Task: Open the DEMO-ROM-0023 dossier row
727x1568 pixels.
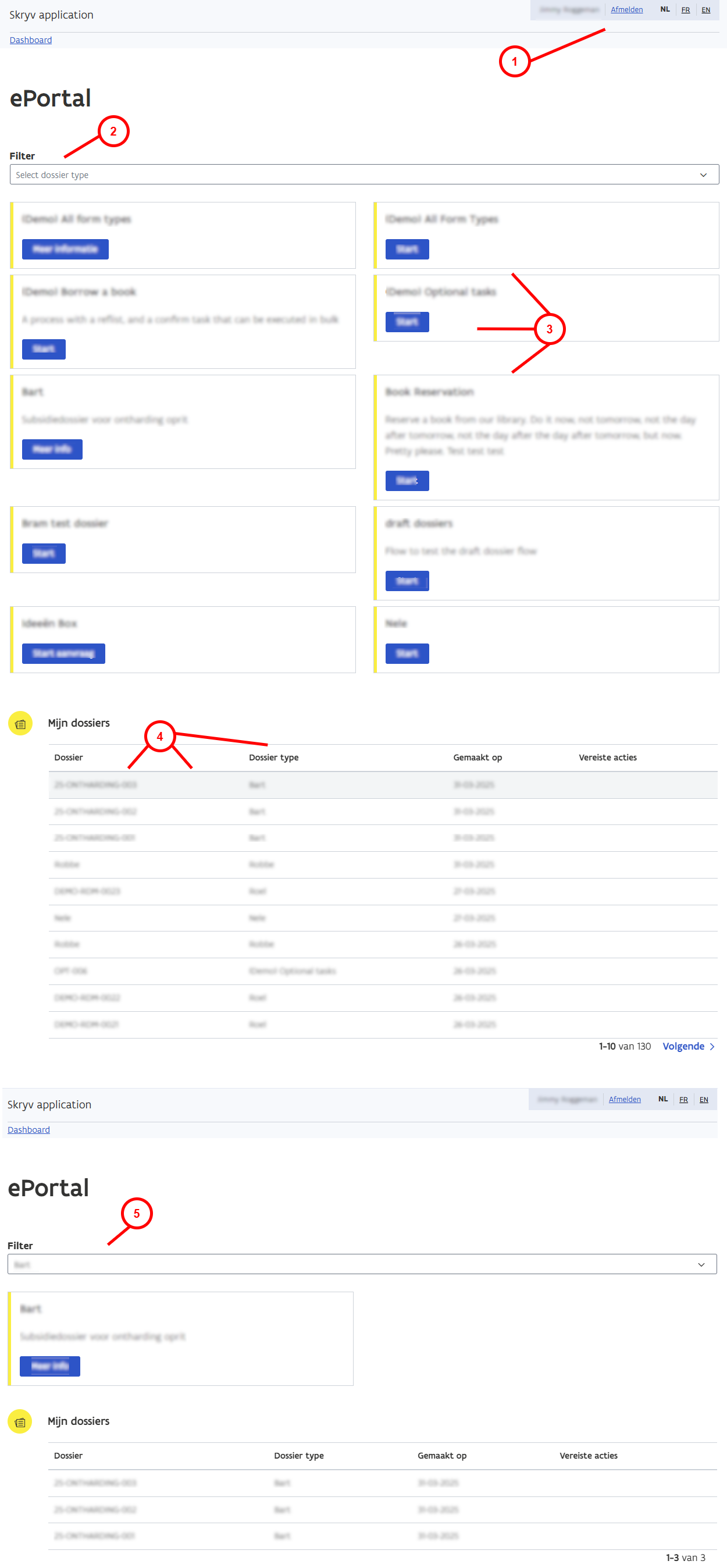Action: (x=87, y=891)
